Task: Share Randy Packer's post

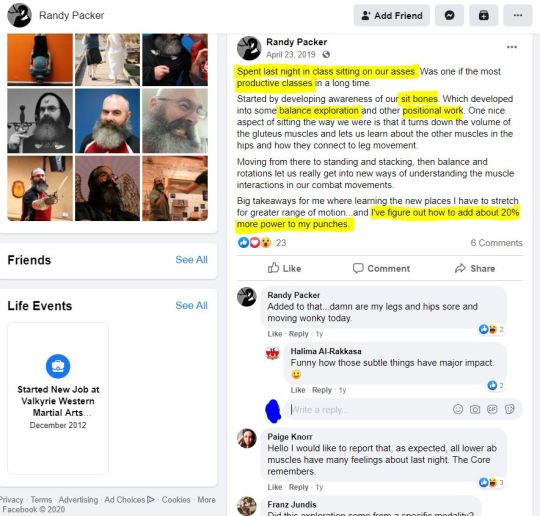Action: pos(475,268)
